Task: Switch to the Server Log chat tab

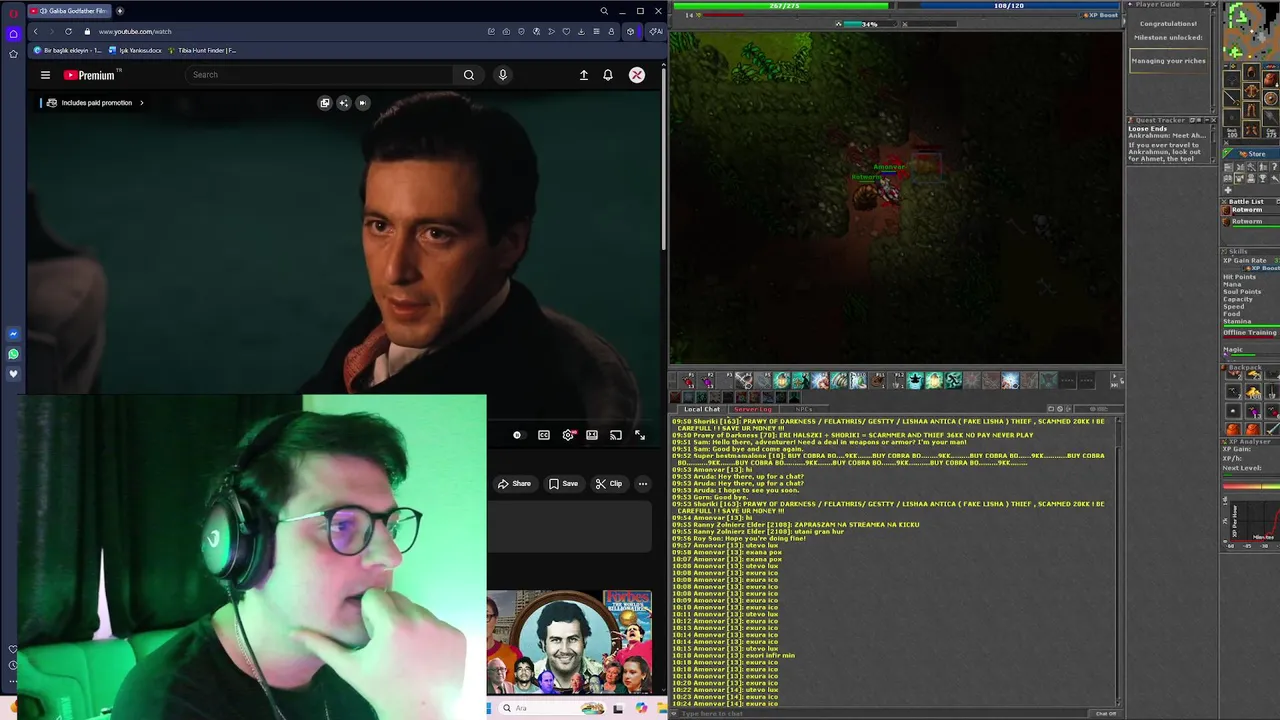Action: [x=753, y=409]
